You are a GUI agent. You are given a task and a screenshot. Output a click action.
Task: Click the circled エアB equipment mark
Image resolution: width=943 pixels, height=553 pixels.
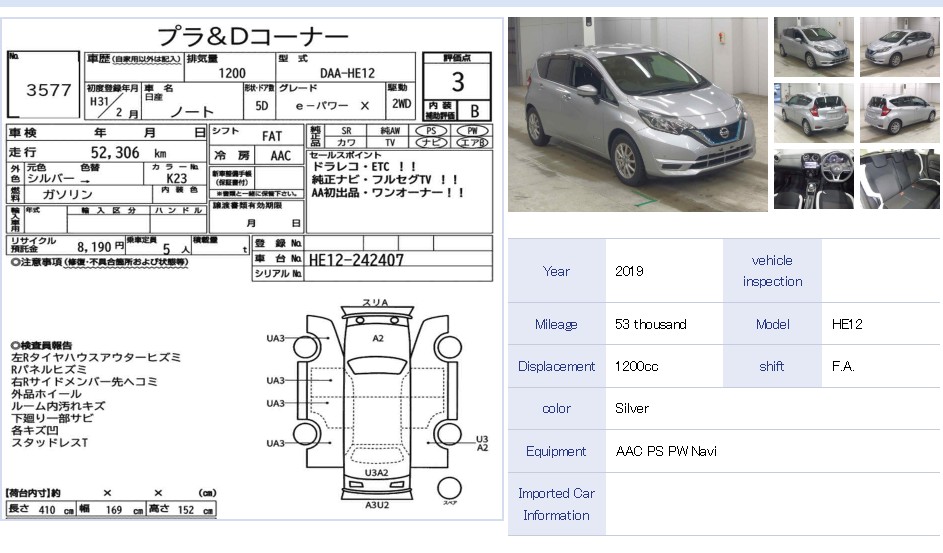coord(472,142)
